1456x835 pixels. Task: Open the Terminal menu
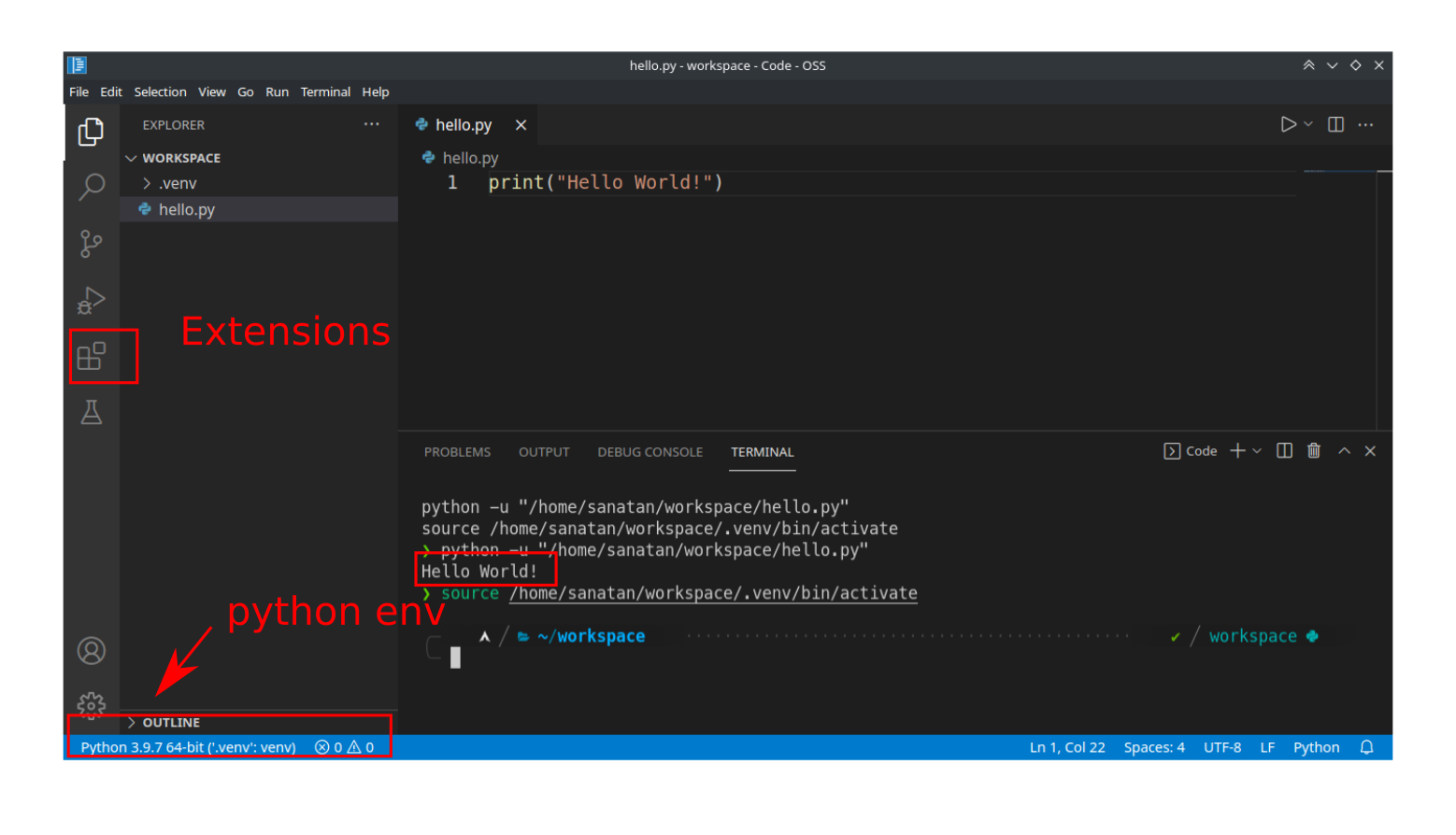coord(325,92)
